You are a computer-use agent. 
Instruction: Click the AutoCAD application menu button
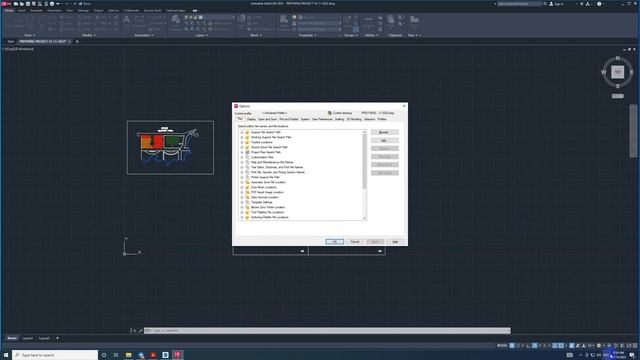6,4
